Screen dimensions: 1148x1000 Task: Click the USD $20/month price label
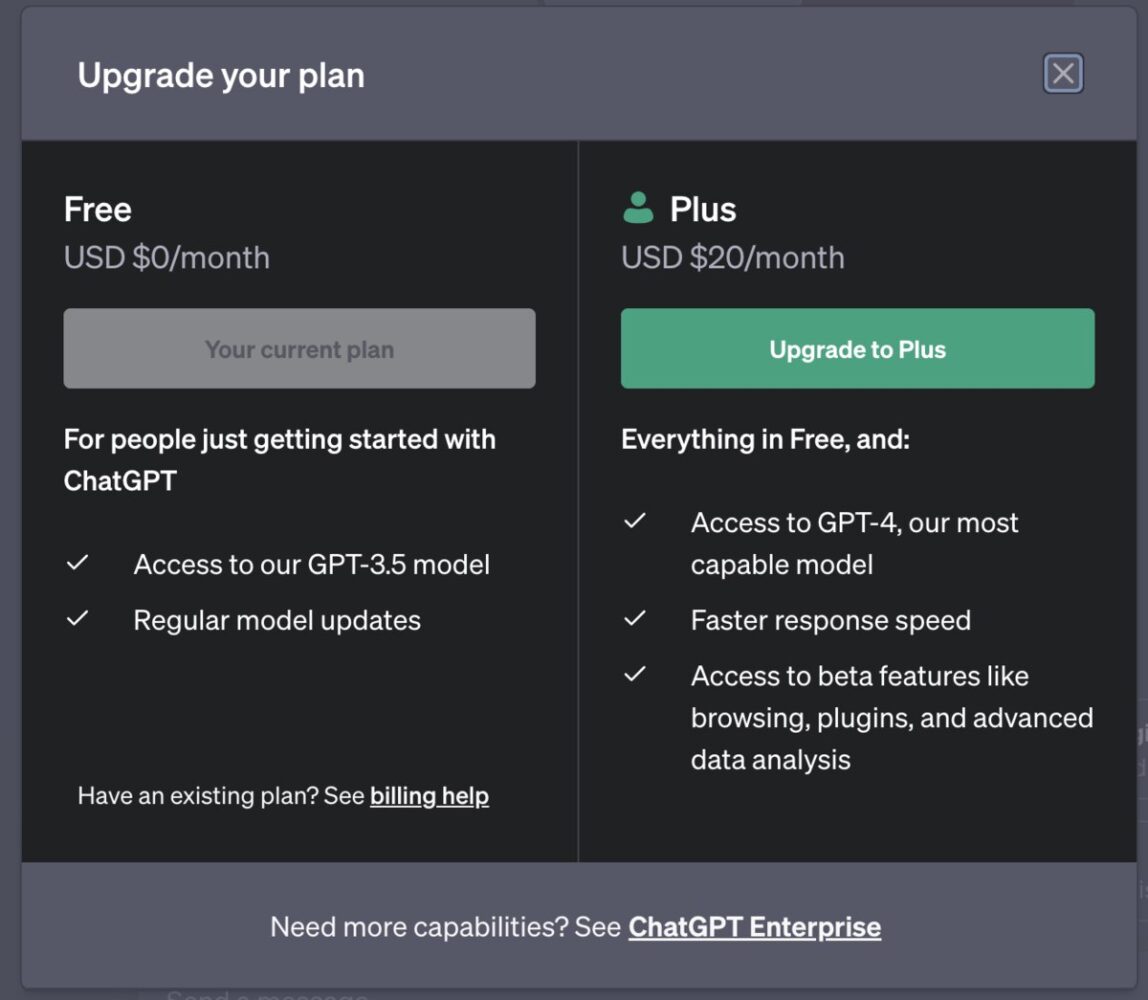(733, 257)
